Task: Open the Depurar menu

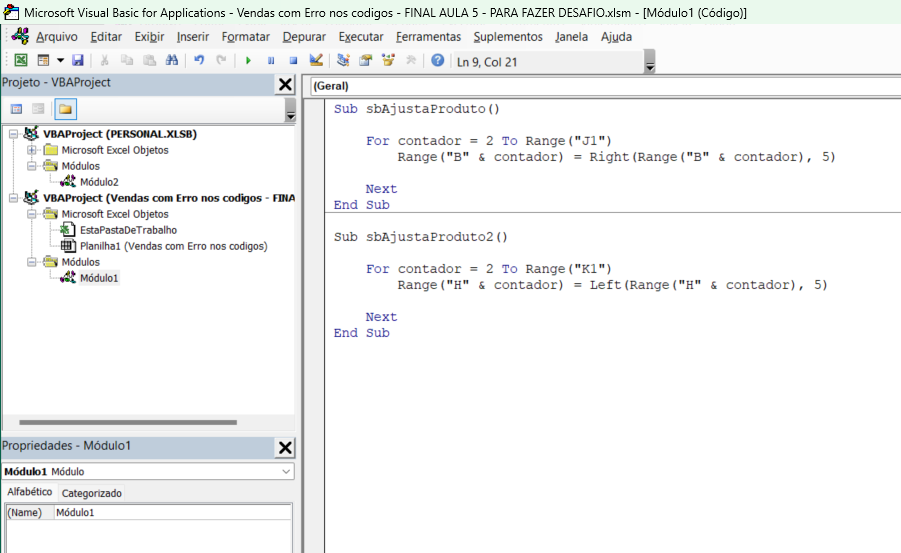Action: [304, 37]
